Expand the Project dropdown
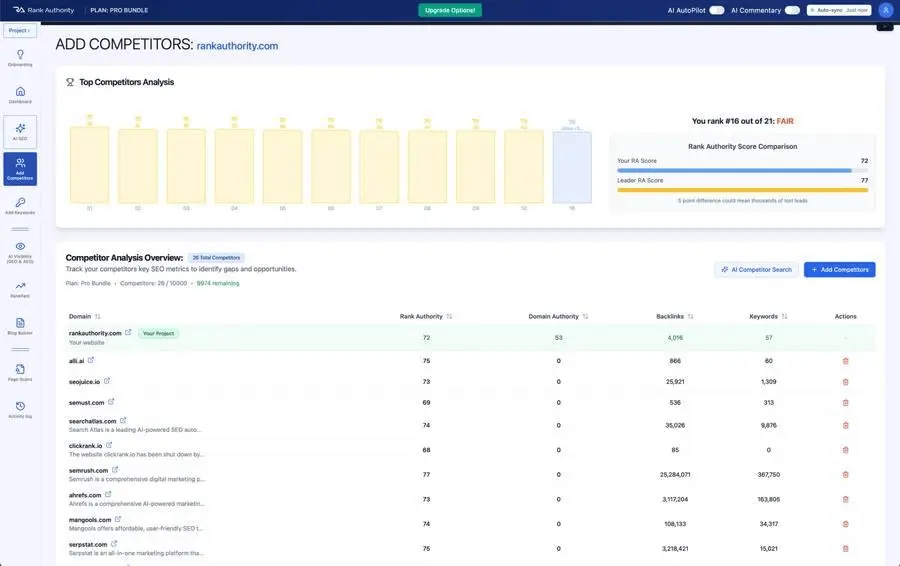This screenshot has width=900, height=566. (x=20, y=31)
